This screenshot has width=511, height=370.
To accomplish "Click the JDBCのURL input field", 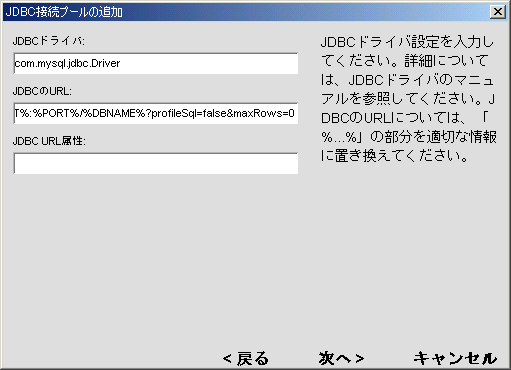I will click(x=156, y=113).
